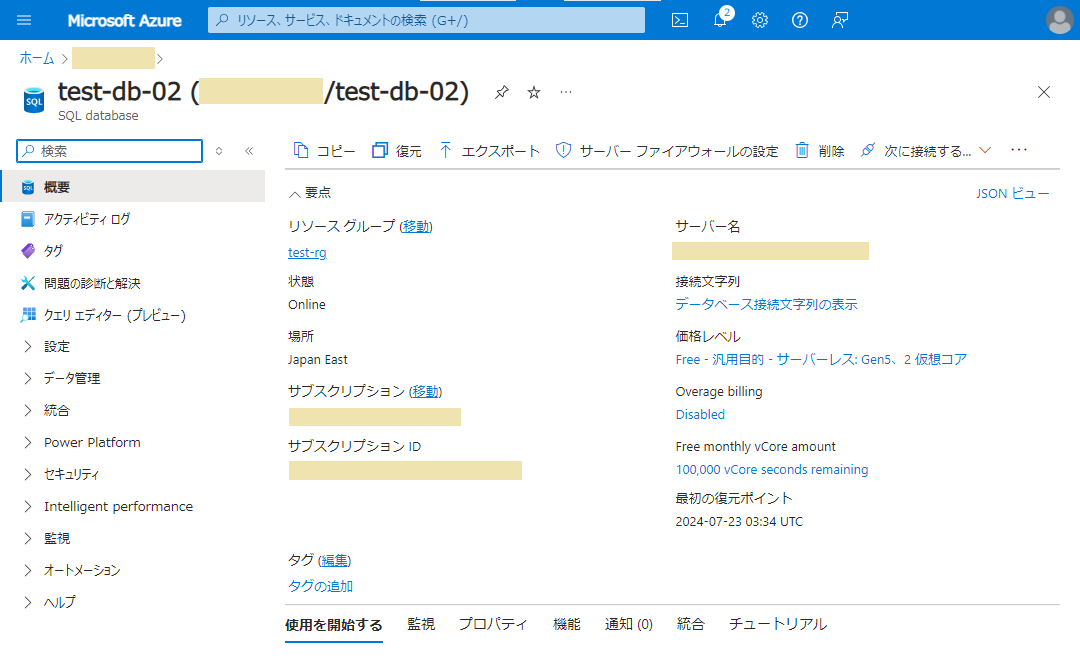This screenshot has height=659, width=1080.
Task: Open the Connect with dropdown
Action: (x=926, y=151)
